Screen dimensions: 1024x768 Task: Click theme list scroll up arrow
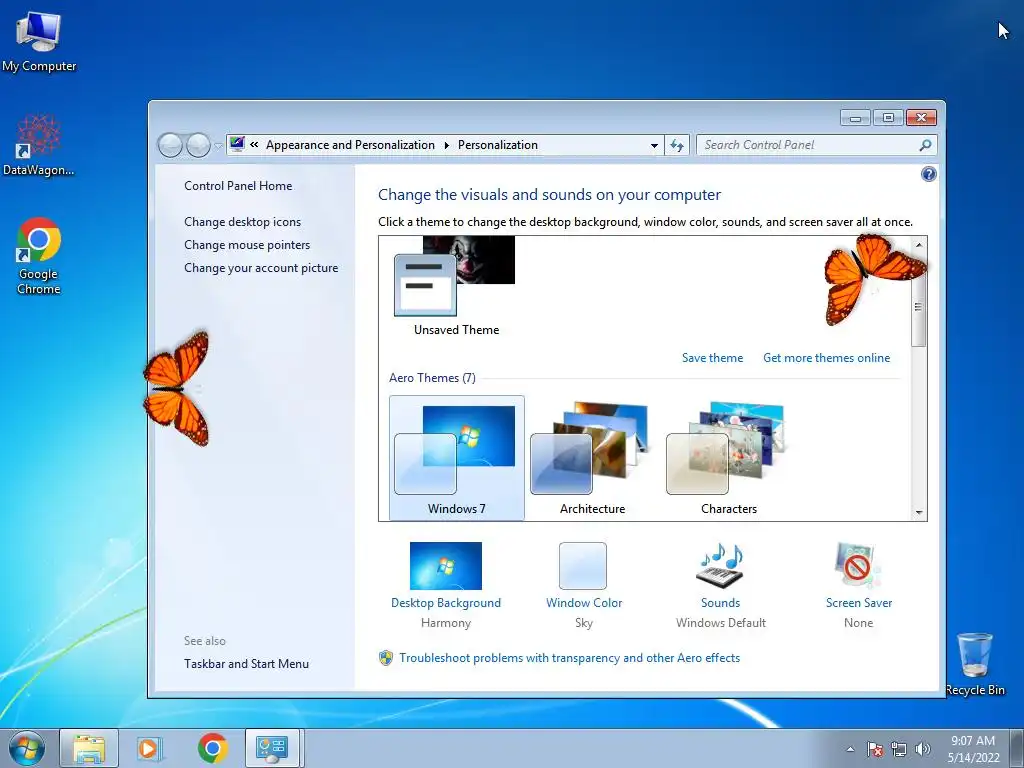919,245
